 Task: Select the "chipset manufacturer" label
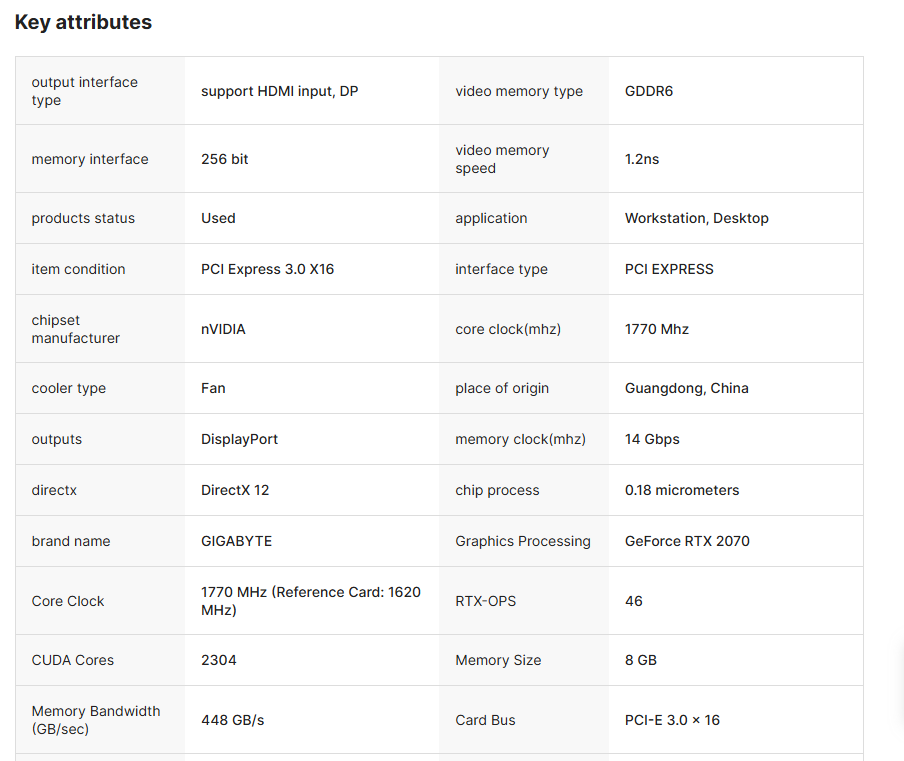pyautogui.click(x=76, y=329)
